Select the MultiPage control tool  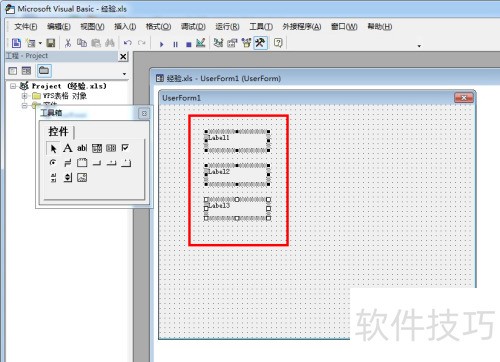[126, 163]
